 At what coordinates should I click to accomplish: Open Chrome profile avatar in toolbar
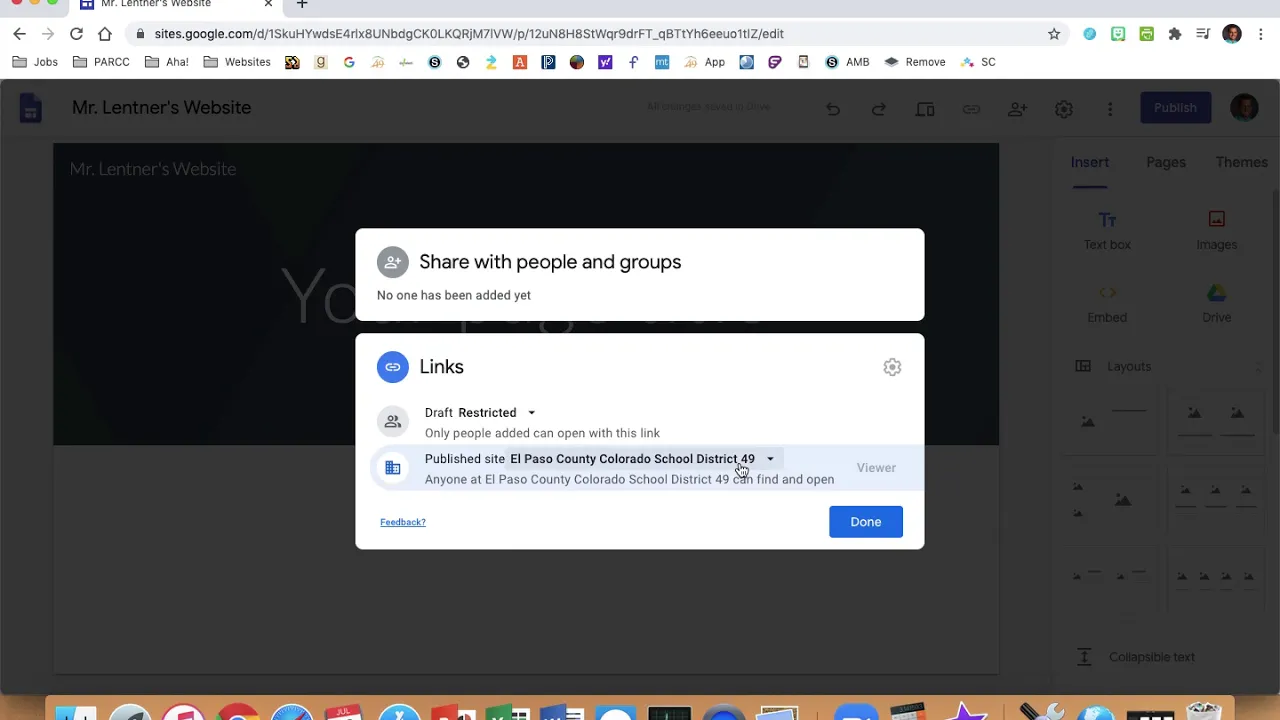point(1231,34)
